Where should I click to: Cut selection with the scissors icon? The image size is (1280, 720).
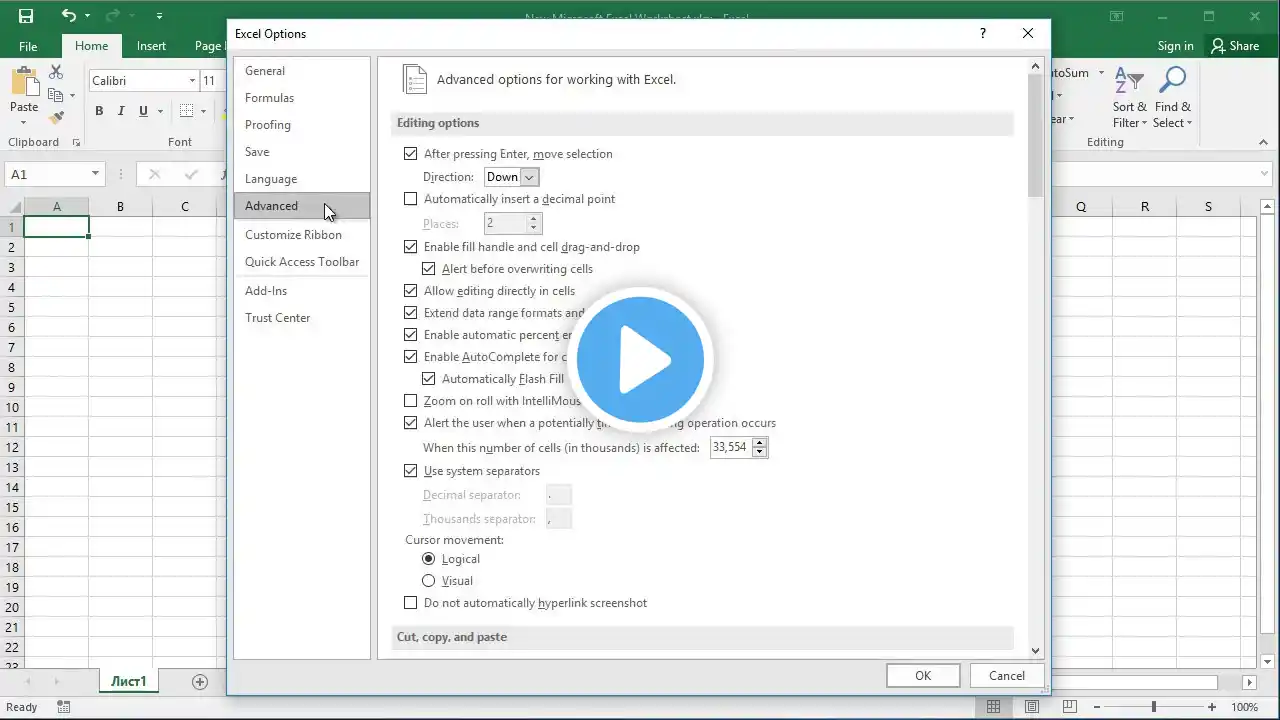(x=56, y=72)
